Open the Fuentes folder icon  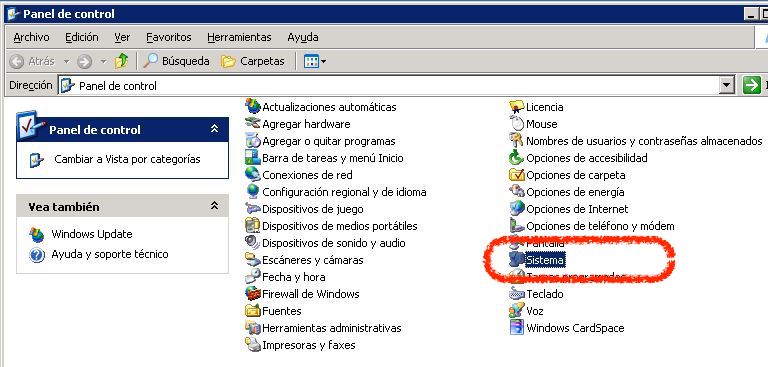pos(253,311)
